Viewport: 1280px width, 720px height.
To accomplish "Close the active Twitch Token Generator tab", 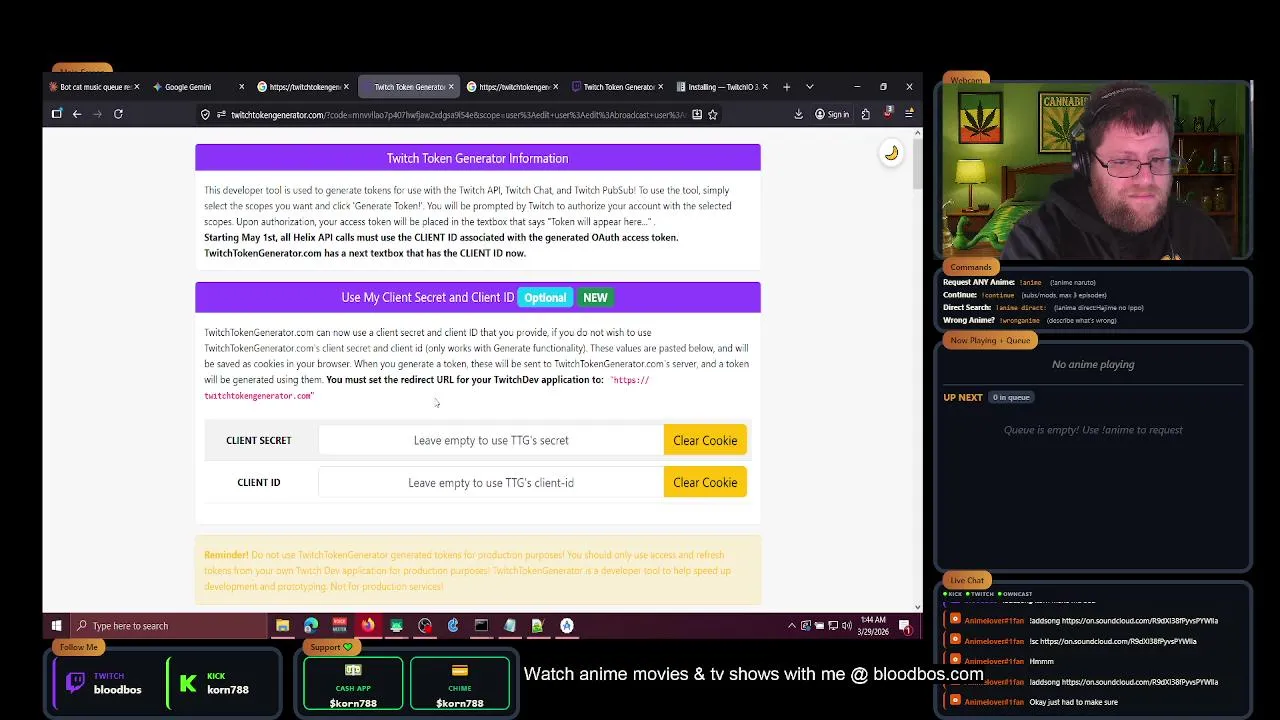I will (x=451, y=87).
